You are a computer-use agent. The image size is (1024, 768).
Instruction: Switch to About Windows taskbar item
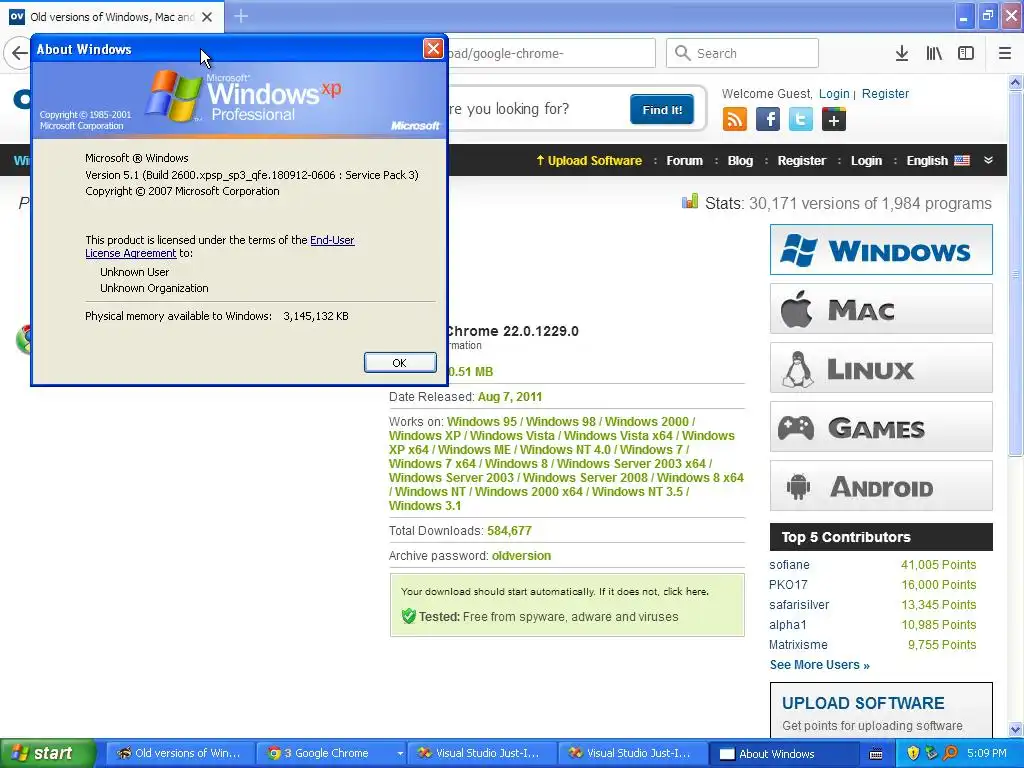(x=782, y=753)
